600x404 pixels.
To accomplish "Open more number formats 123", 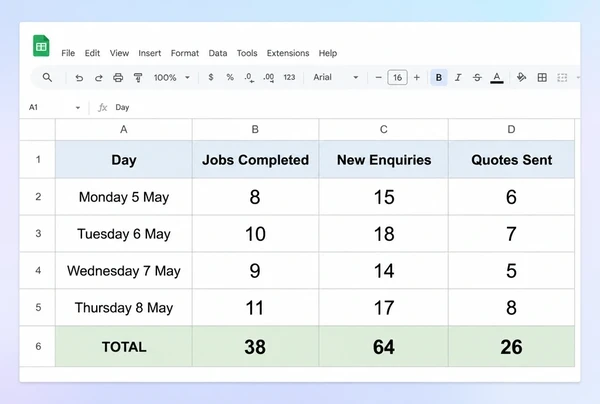I will 289,77.
